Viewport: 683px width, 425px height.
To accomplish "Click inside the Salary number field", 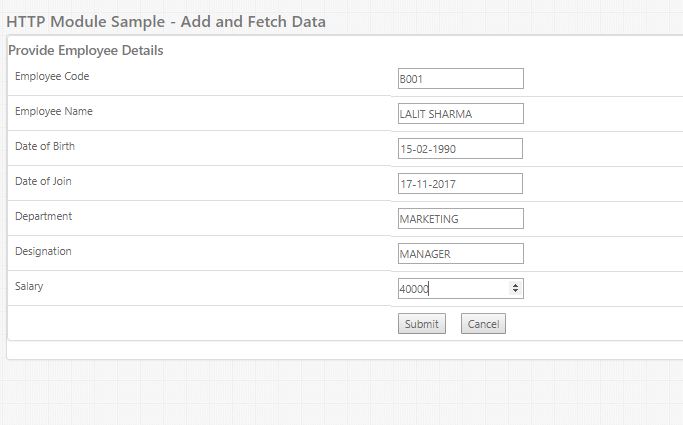I will pyautogui.click(x=452, y=289).
